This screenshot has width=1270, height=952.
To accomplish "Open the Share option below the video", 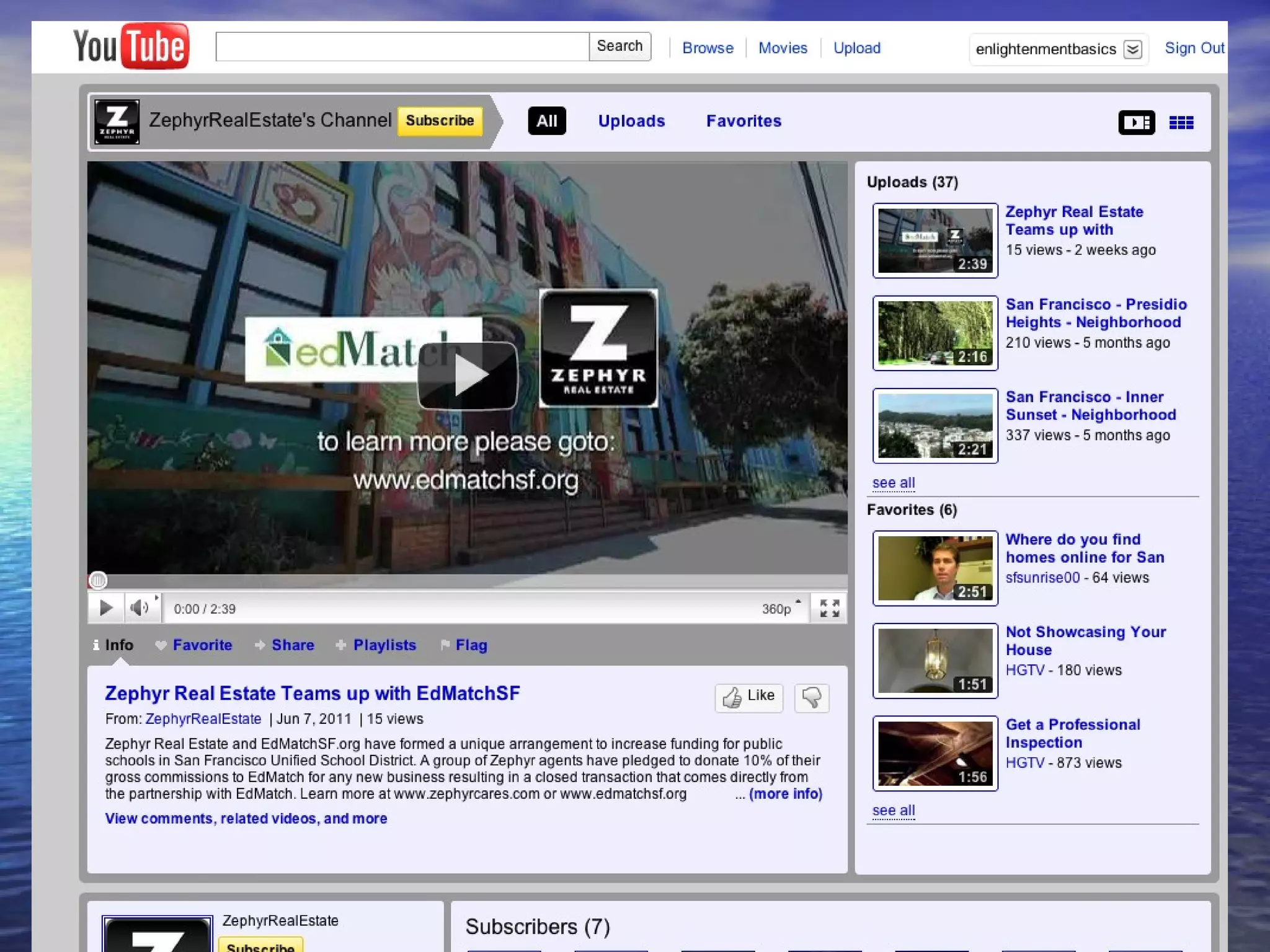I will point(292,645).
